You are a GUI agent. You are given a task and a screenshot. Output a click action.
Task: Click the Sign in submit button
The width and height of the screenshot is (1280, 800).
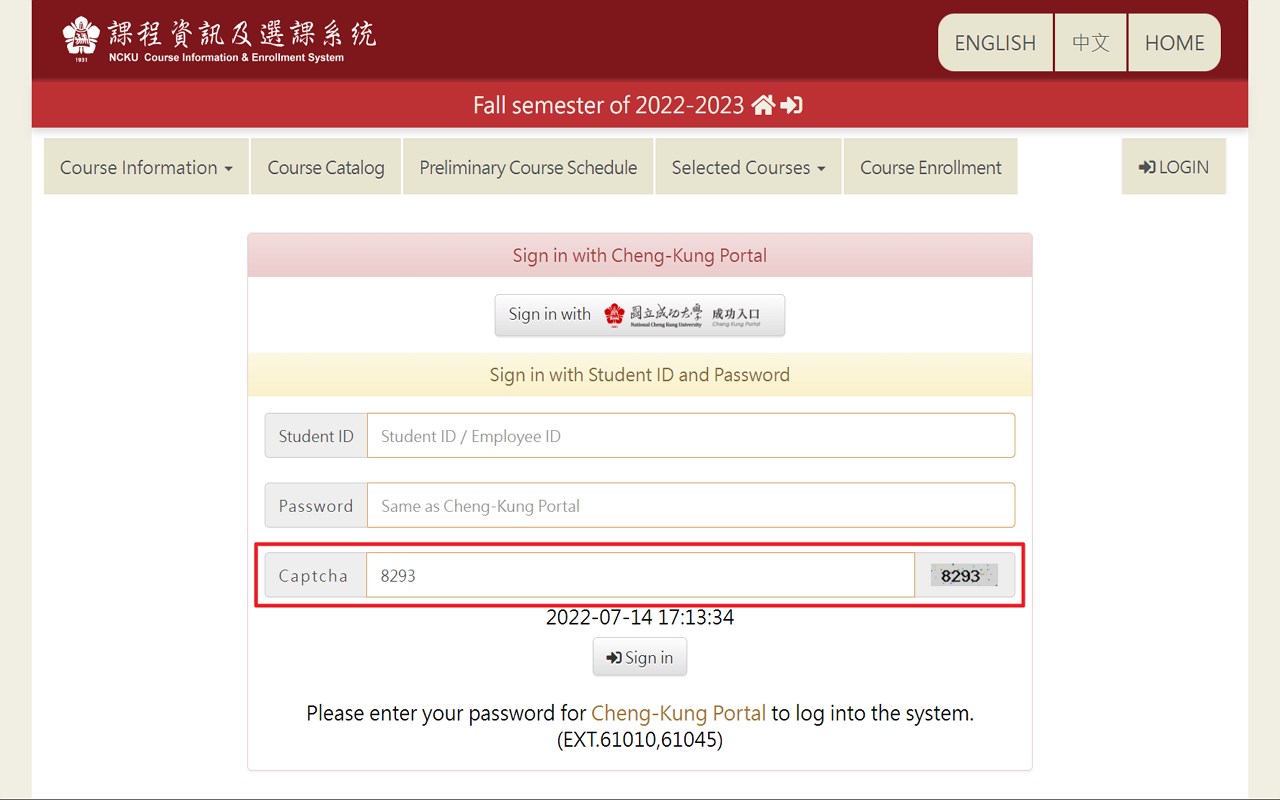640,657
